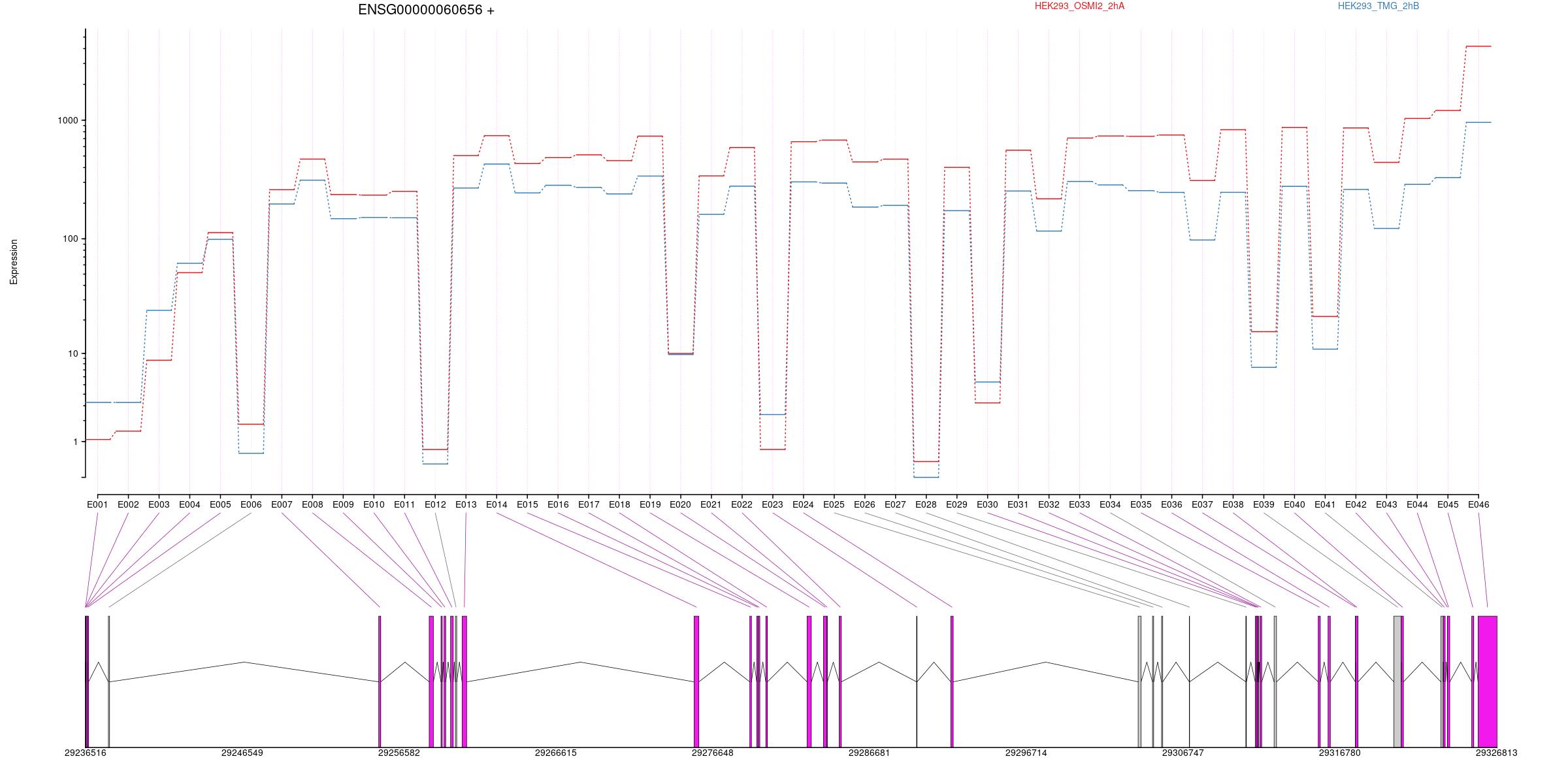Click exon label E007
1568x784 pixels.
click(x=282, y=504)
